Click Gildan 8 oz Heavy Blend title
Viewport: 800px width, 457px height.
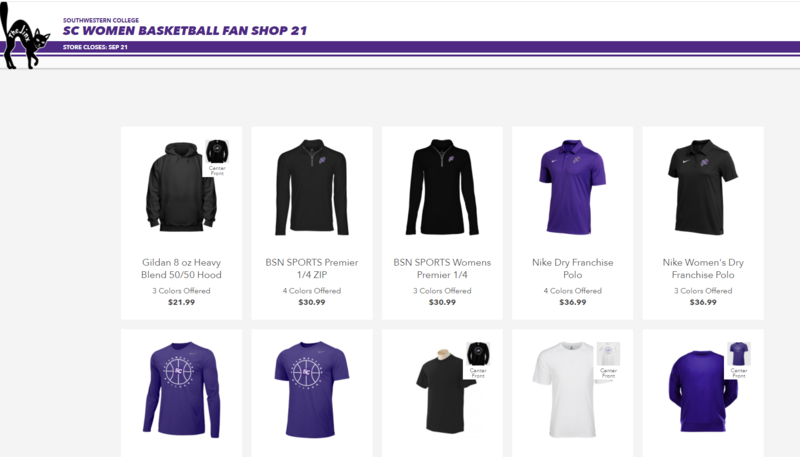coord(181,268)
